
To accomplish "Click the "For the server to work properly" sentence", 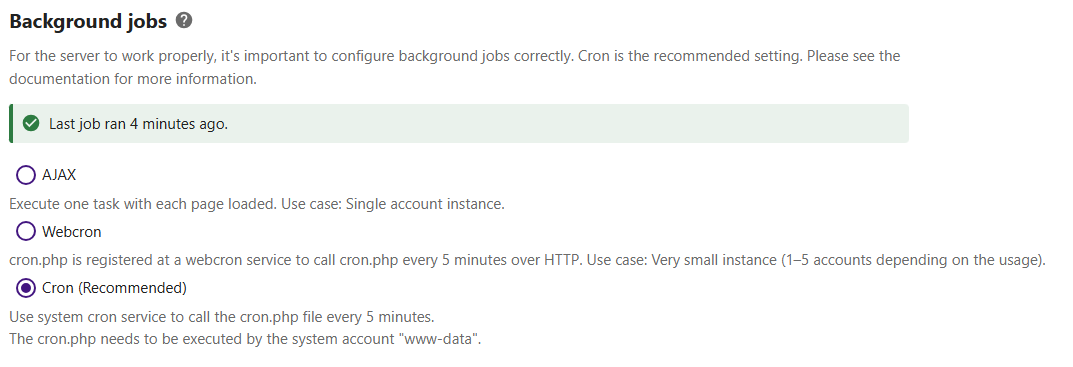I will (292, 55).
